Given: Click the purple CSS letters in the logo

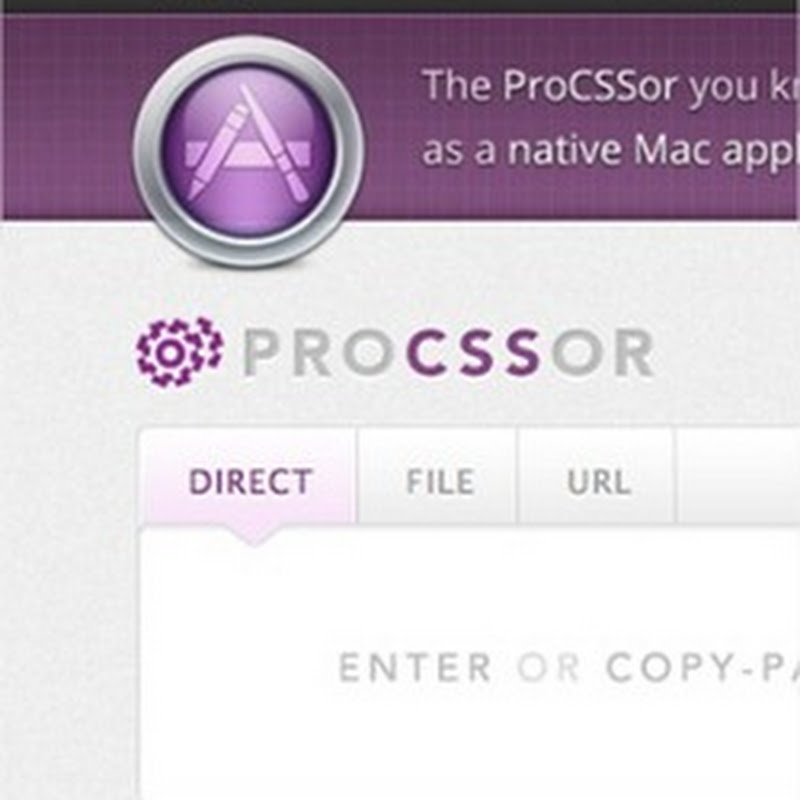Looking at the screenshot, I should click(x=473, y=354).
